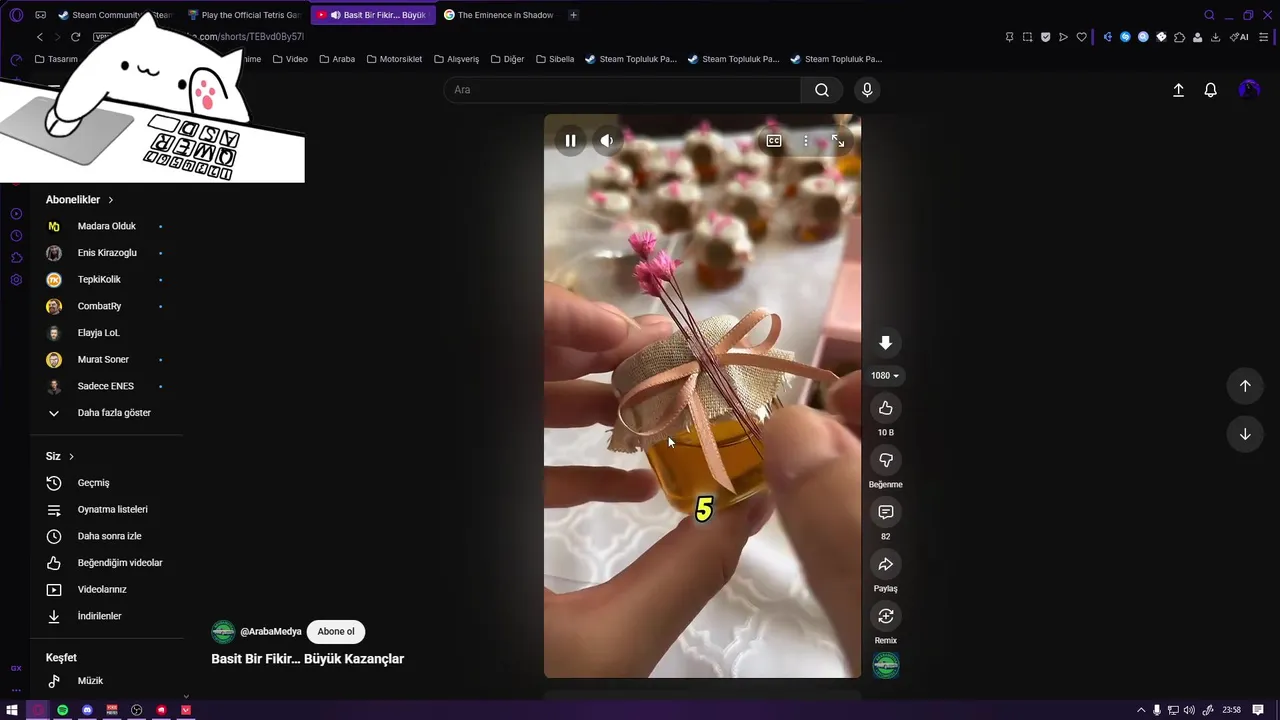Like the short with thumbs up

pyautogui.click(x=885, y=408)
